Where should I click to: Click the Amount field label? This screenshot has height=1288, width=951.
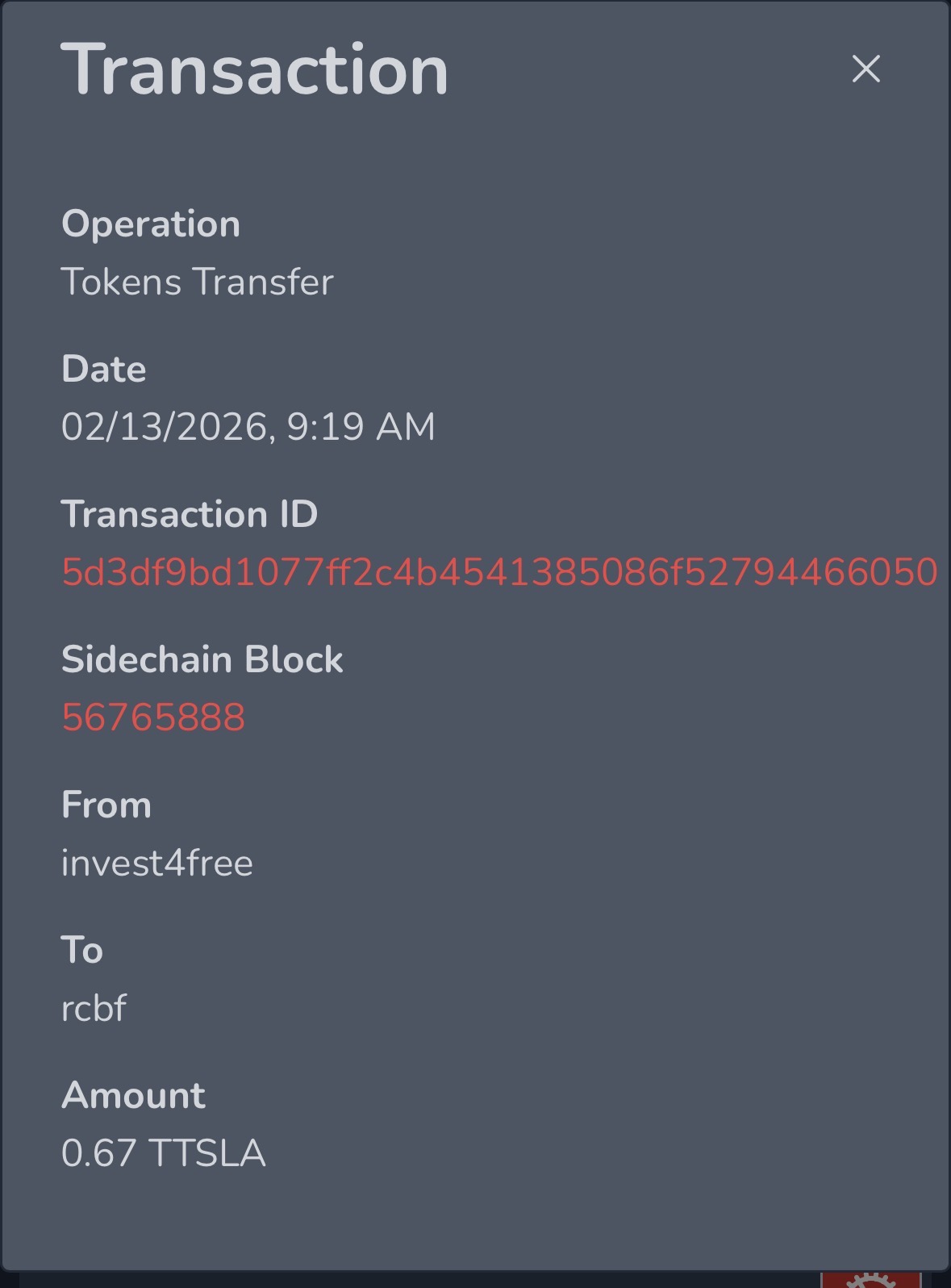tap(134, 1095)
